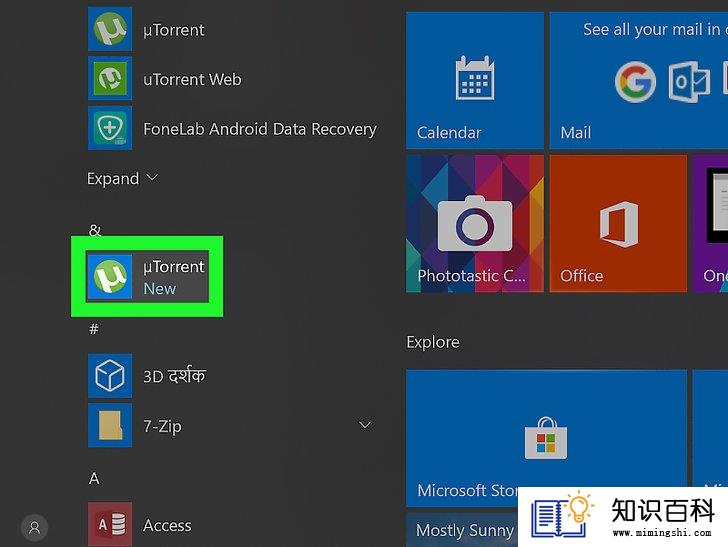Open the Mostly Sunny weather tile
The height and width of the screenshot is (547, 728).
click(x=462, y=530)
